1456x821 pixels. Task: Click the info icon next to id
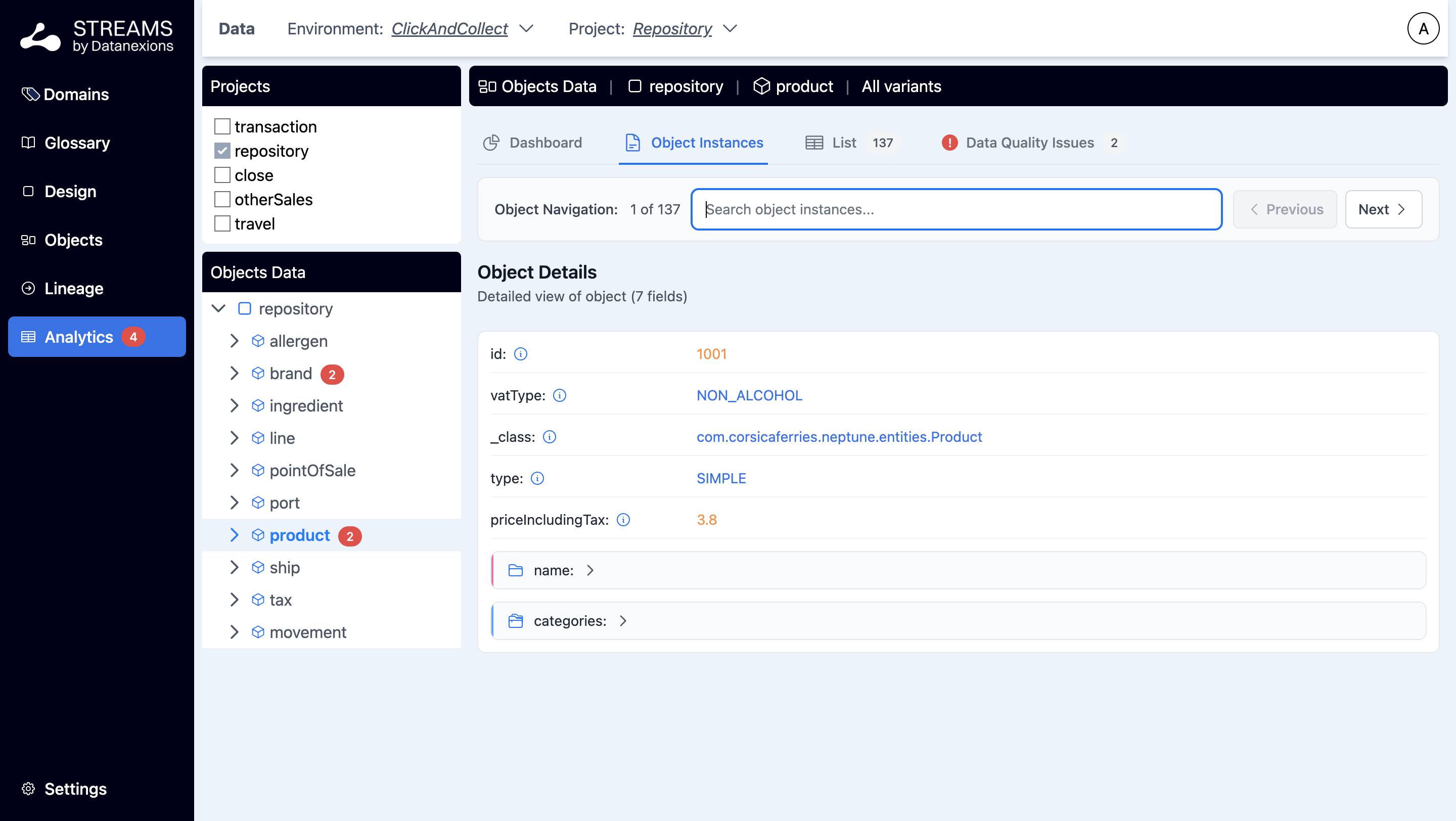(x=521, y=354)
